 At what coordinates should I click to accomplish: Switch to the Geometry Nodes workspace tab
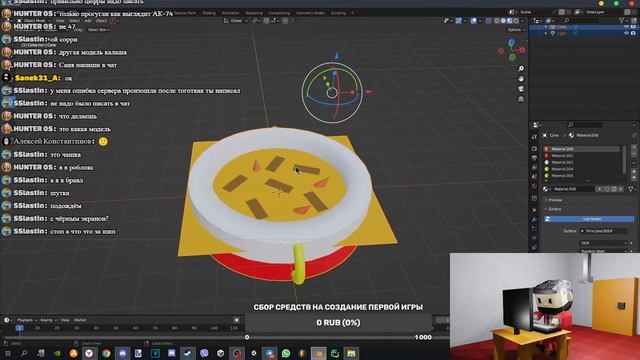(x=310, y=13)
